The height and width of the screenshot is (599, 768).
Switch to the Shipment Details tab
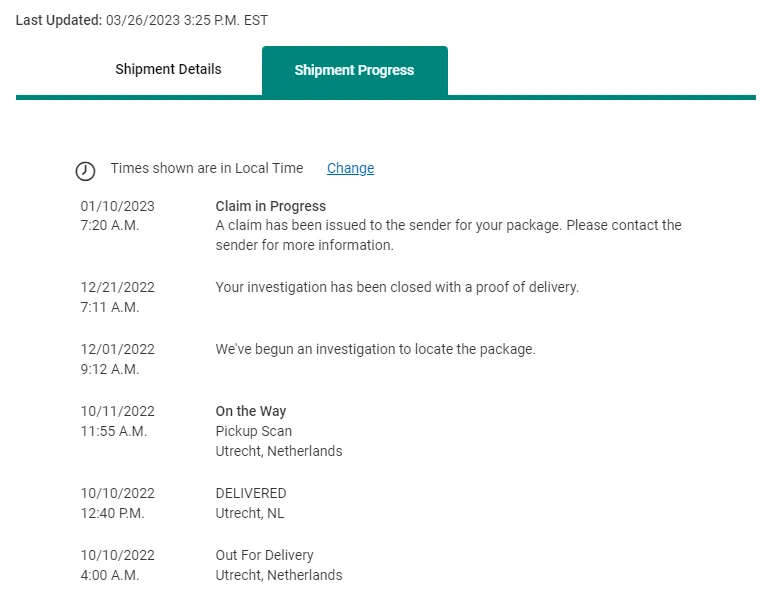click(x=168, y=70)
